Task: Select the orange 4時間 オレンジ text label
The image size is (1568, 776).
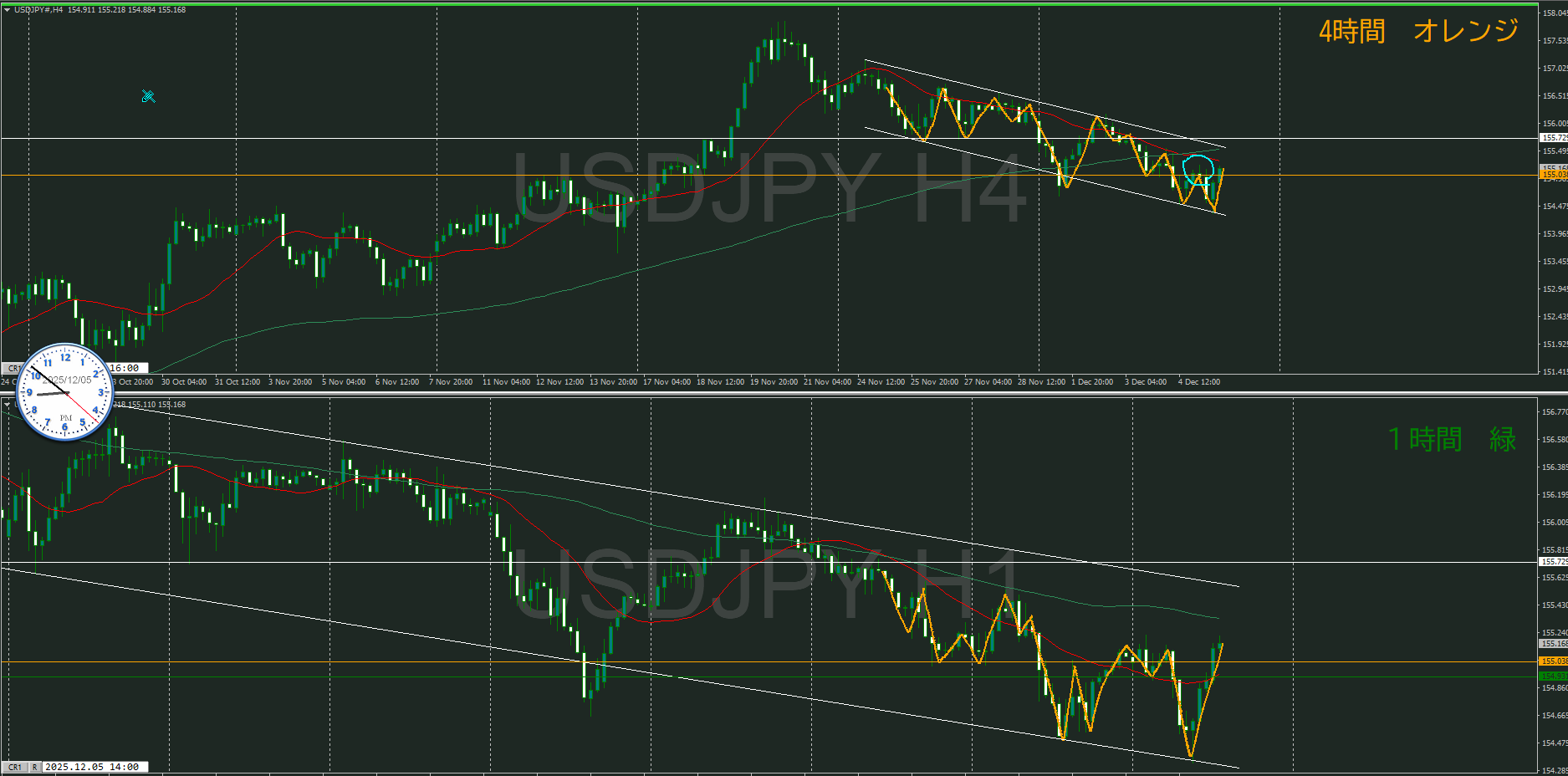Action: (x=1418, y=31)
